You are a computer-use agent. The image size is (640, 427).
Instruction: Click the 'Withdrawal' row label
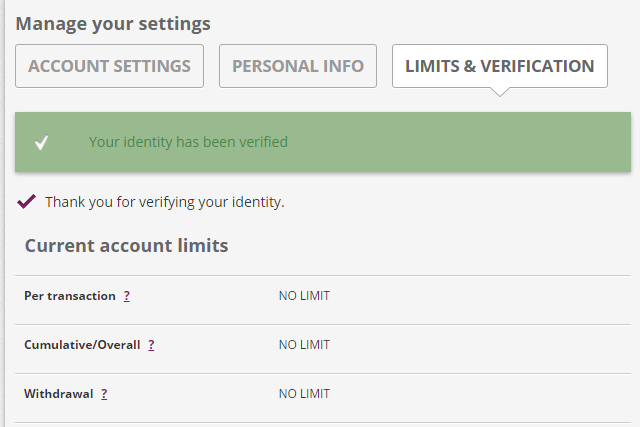click(x=59, y=394)
